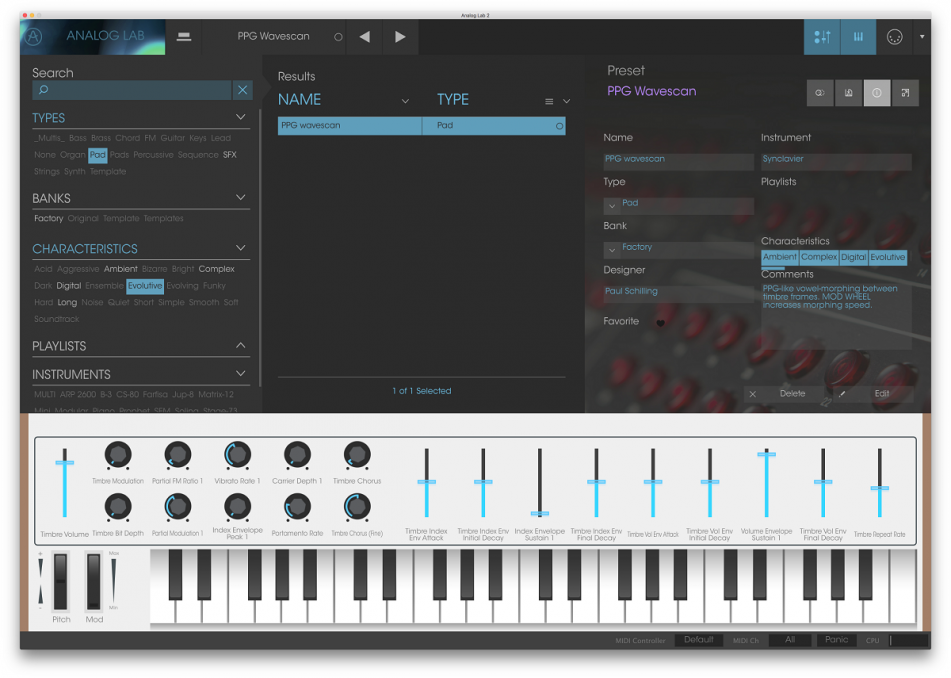
Task: Click the Vibrato Rate 1 knob
Action: pos(237,455)
